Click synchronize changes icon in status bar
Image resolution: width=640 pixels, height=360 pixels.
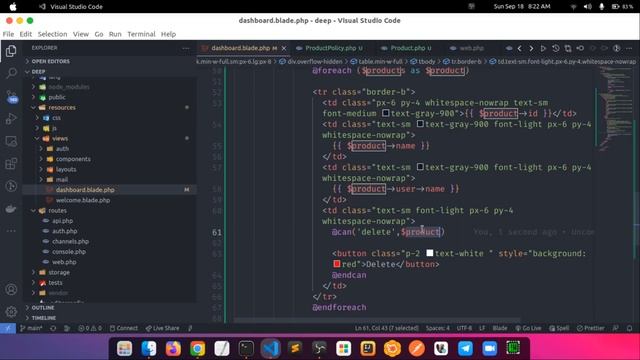click(53, 328)
